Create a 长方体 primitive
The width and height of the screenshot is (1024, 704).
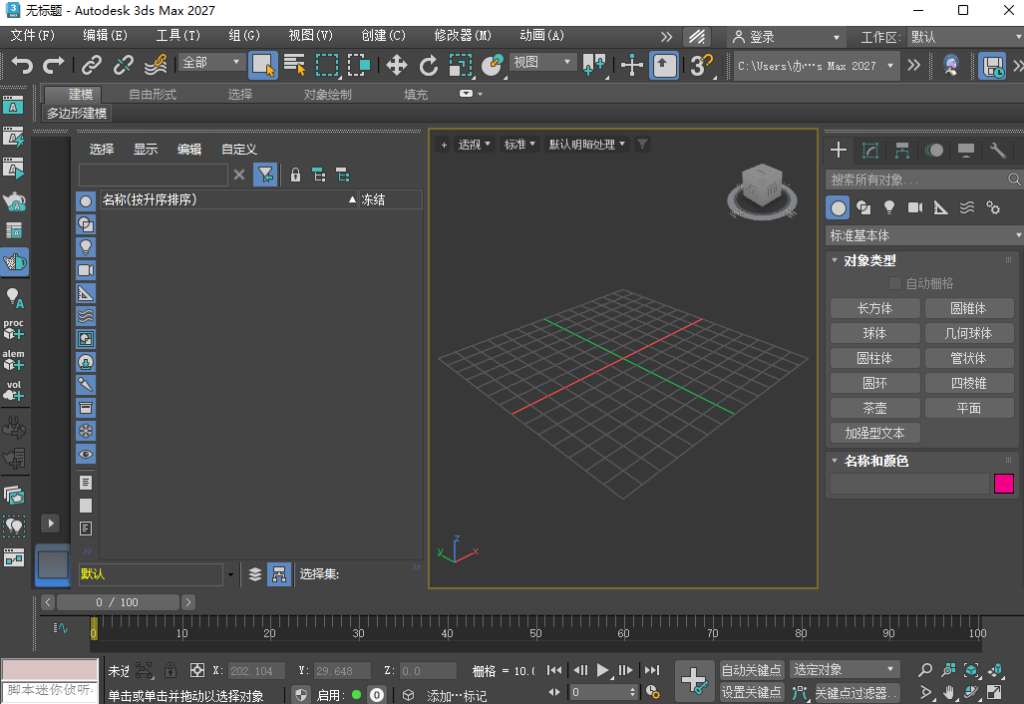[874, 308]
